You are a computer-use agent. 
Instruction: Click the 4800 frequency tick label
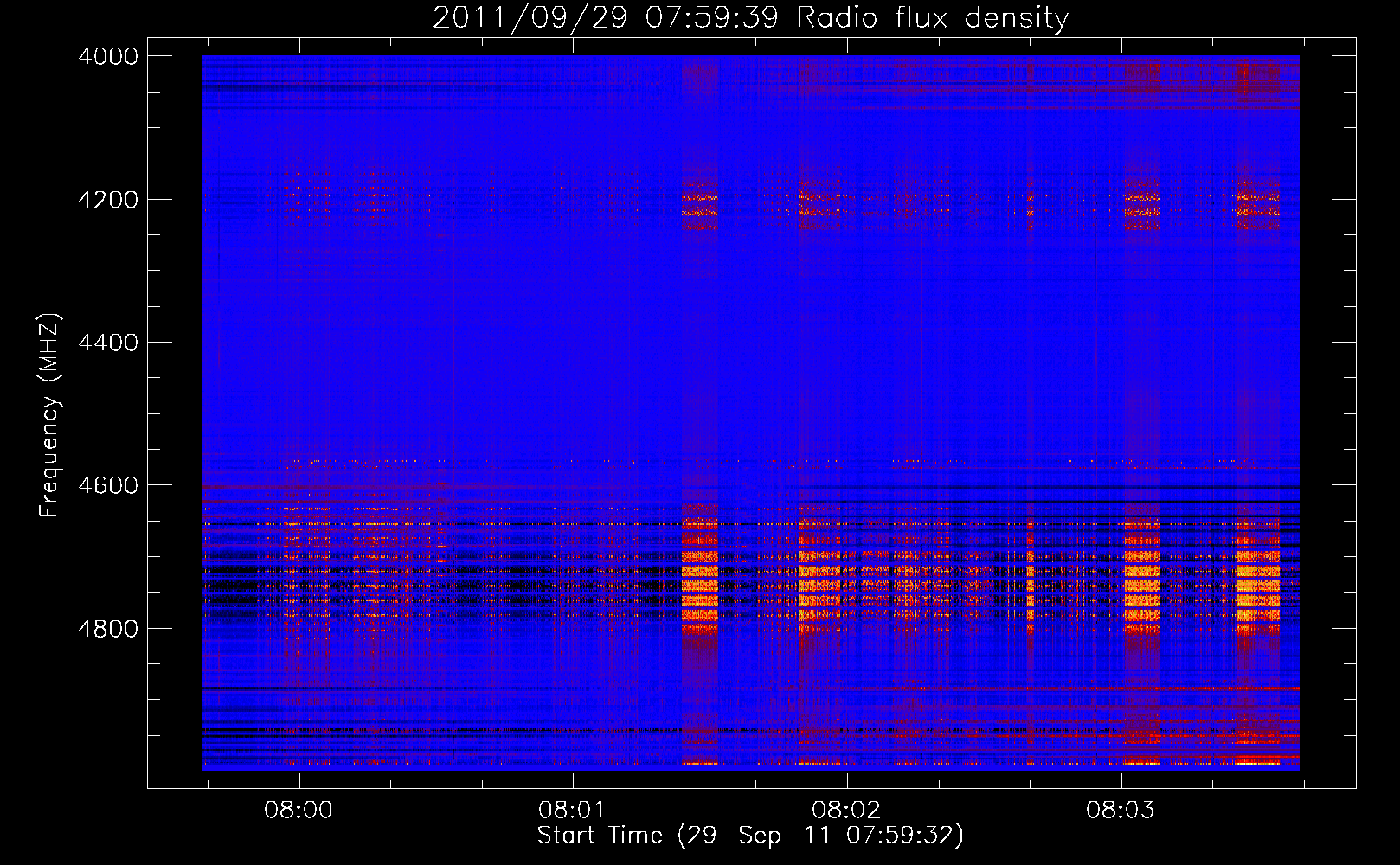[108, 628]
